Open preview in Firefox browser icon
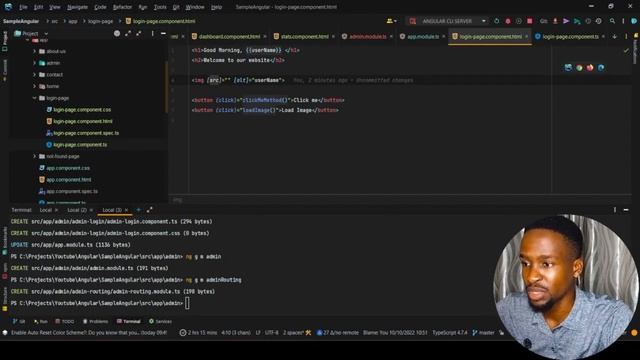The width and height of the screenshot is (640, 360). click(590, 67)
